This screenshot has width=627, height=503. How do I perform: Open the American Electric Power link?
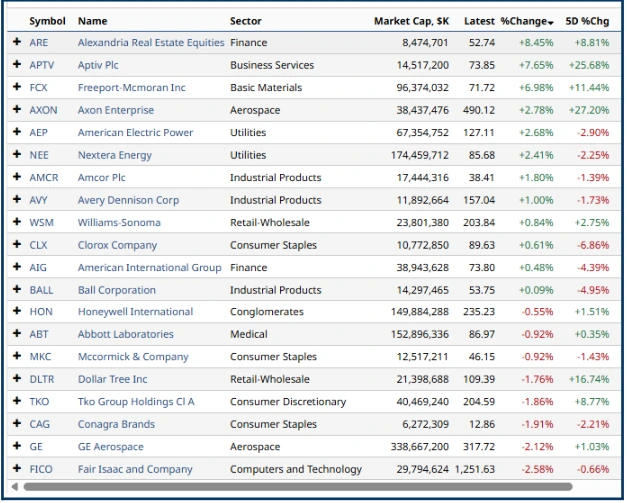pyautogui.click(x=135, y=132)
